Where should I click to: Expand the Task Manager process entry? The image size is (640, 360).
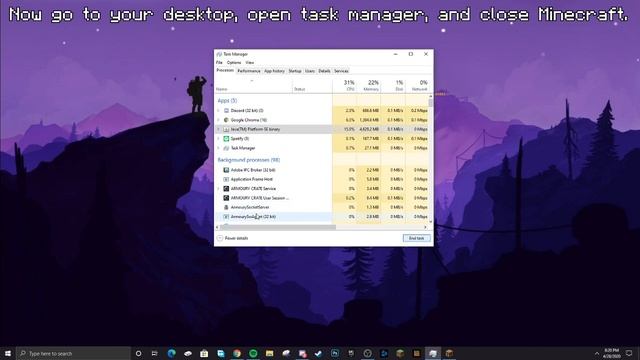218,148
